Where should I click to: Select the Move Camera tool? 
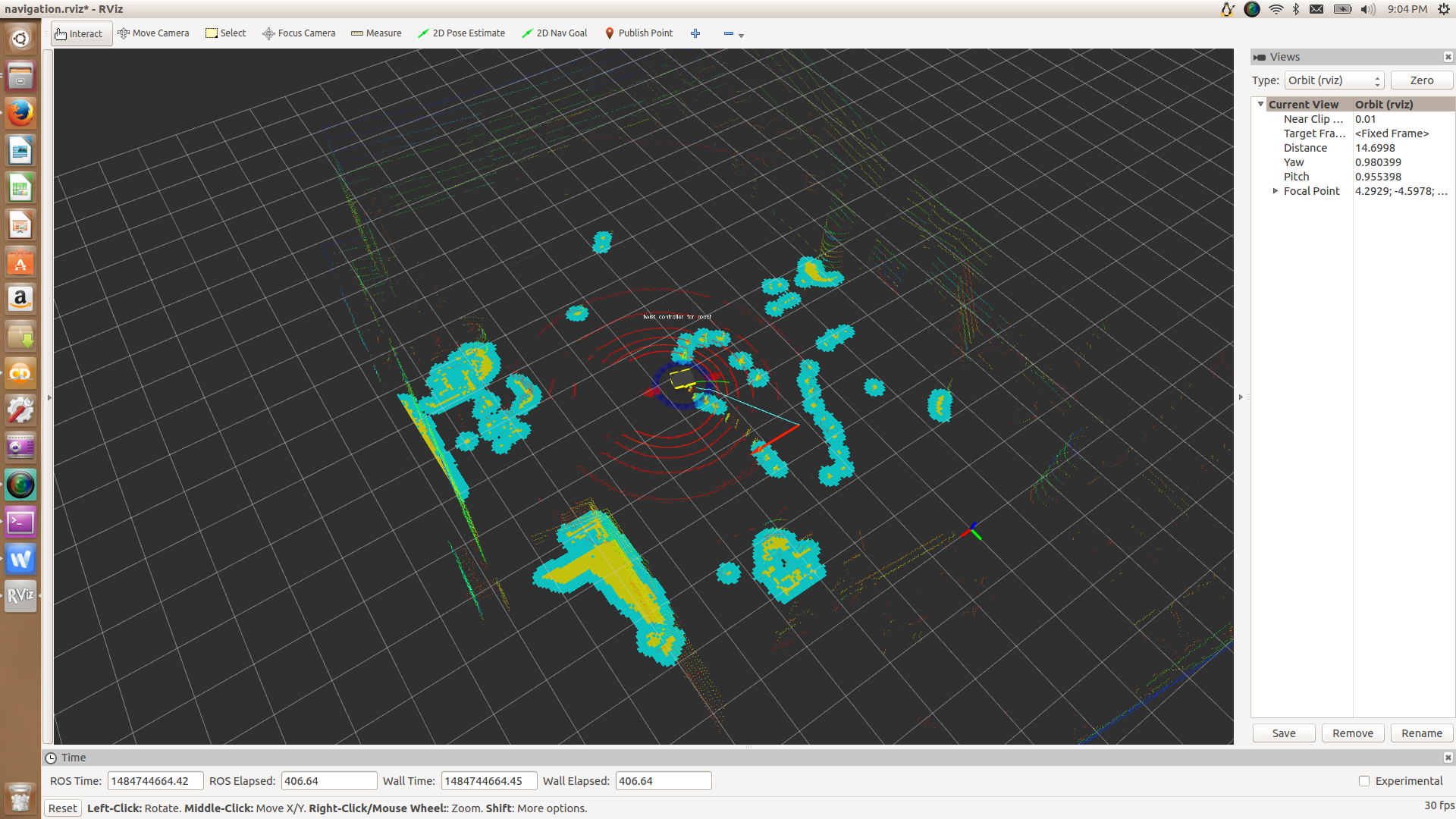[x=153, y=33]
